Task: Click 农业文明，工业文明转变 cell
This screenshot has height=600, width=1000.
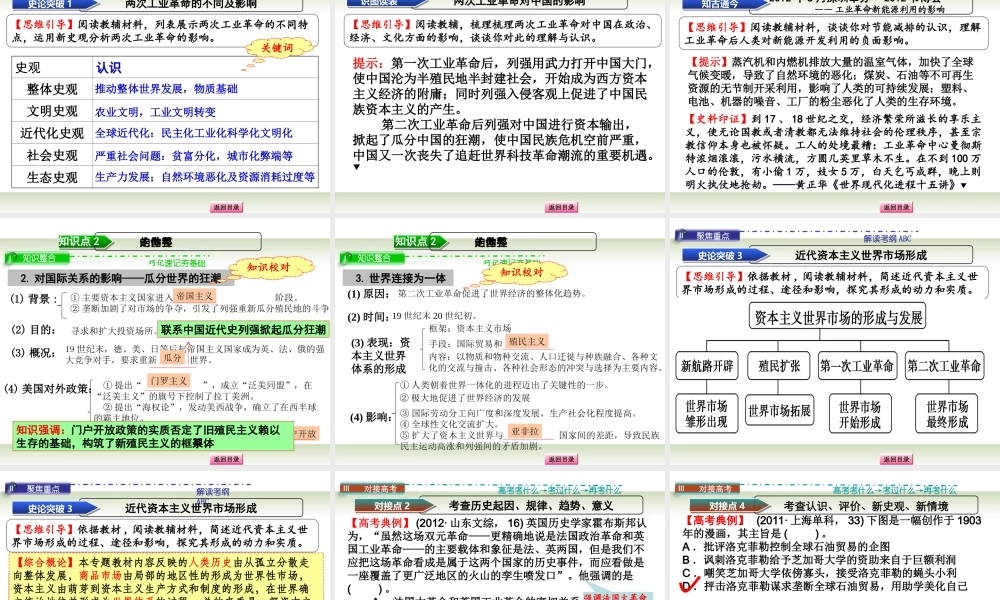Action: coord(205,112)
